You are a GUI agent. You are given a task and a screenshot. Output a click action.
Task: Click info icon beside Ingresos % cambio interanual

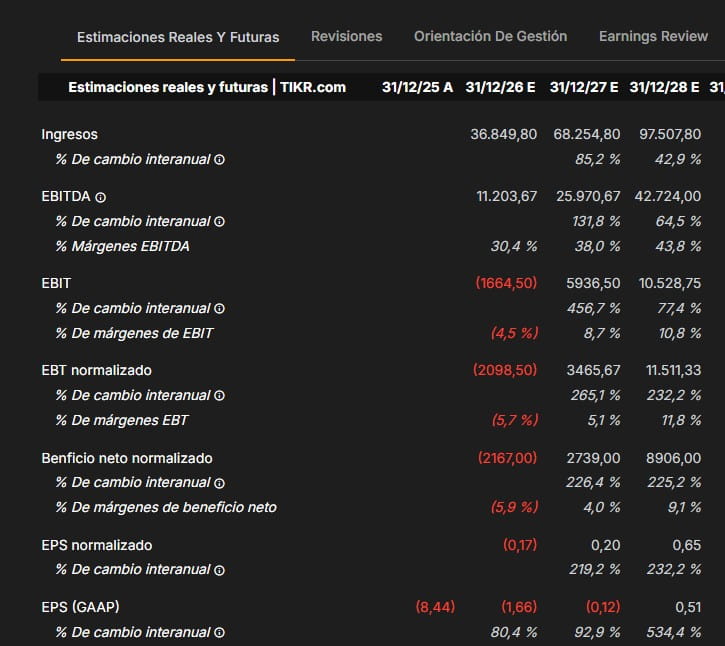tap(220, 160)
